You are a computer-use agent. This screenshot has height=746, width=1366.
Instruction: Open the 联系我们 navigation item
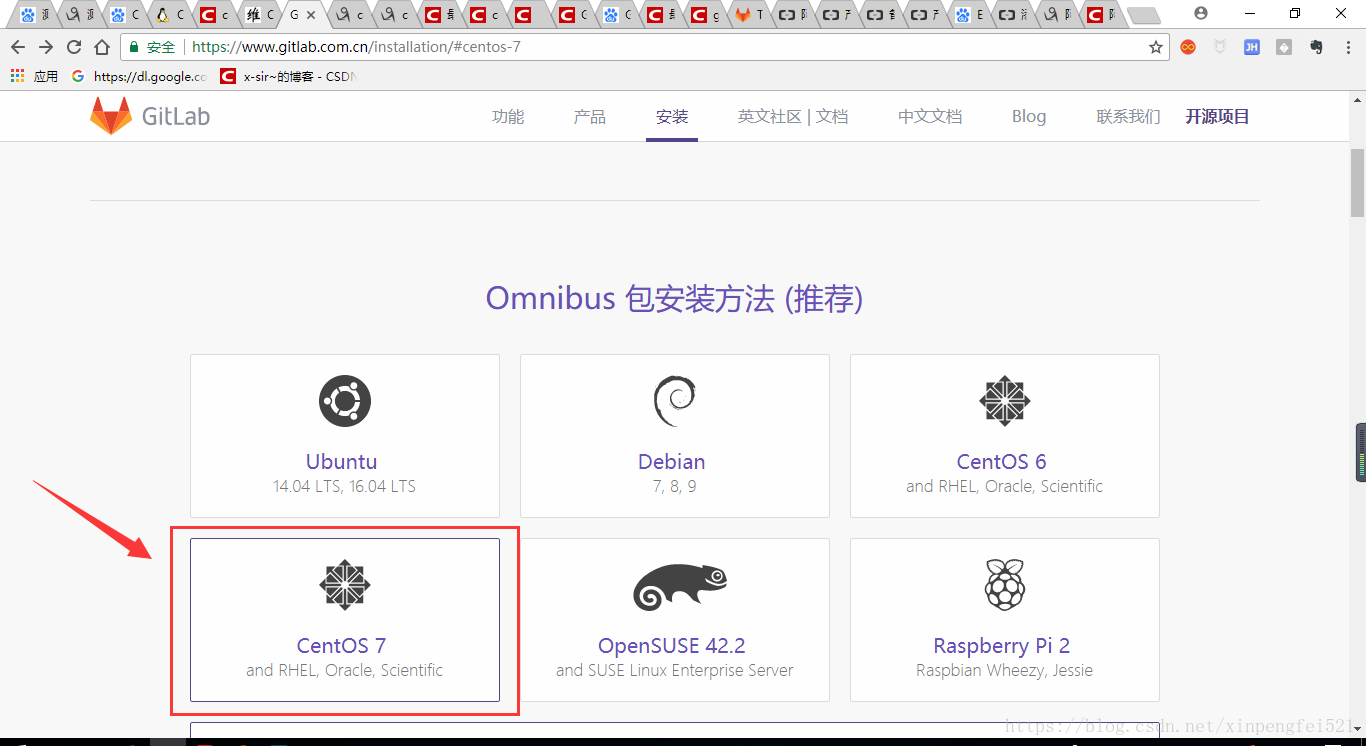1128,116
